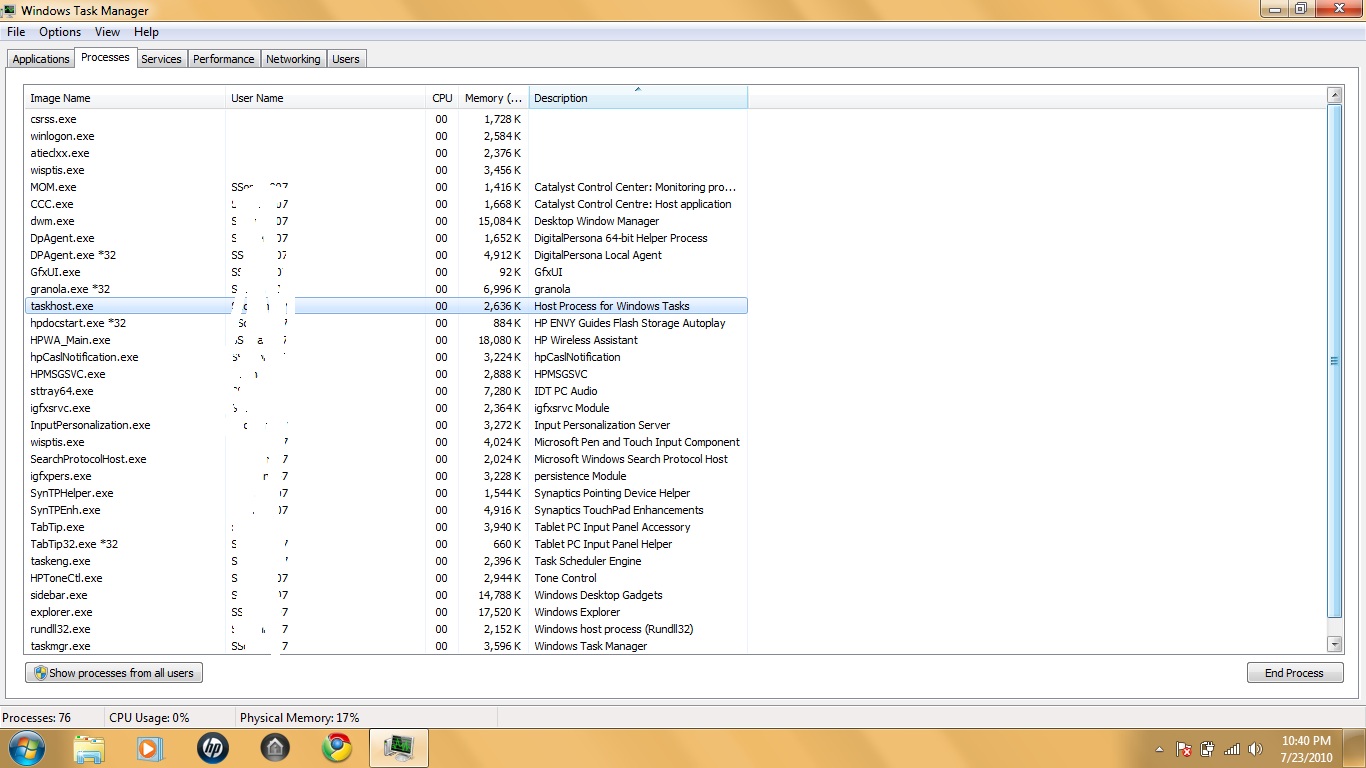The width and height of the screenshot is (1366, 768).
Task: Open the Options menu
Action: [60, 32]
